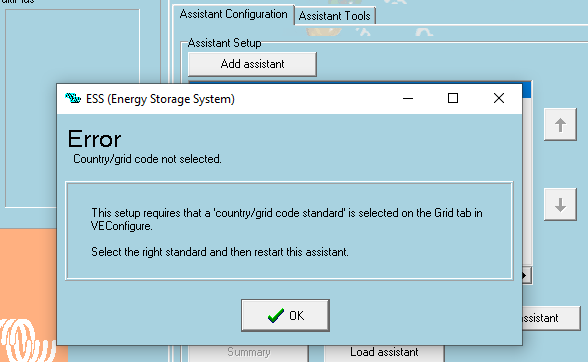
Task: Move the assistant up with the up arrow
Action: coord(560,125)
